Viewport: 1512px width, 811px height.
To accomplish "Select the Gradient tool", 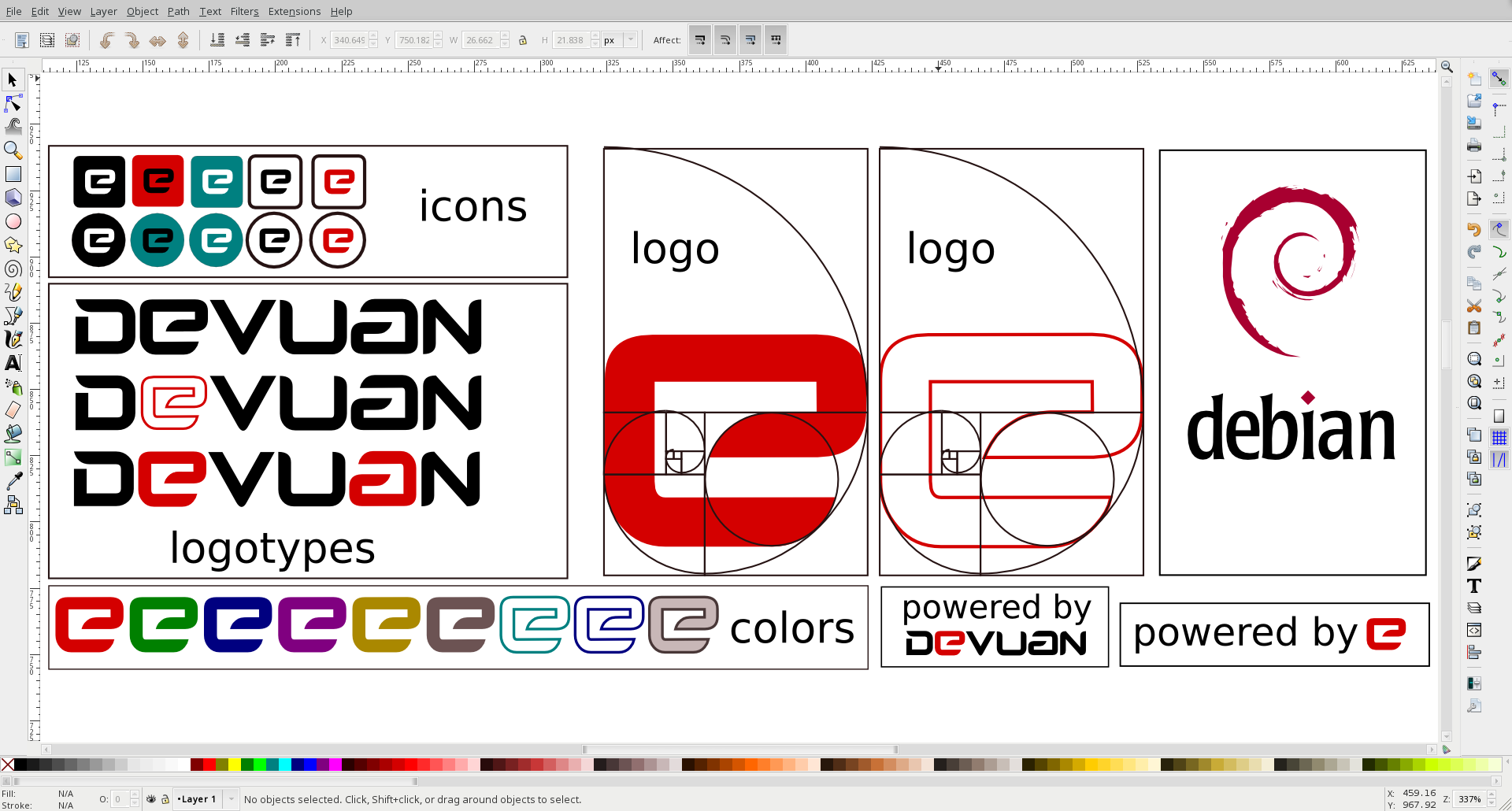I will coord(13,457).
